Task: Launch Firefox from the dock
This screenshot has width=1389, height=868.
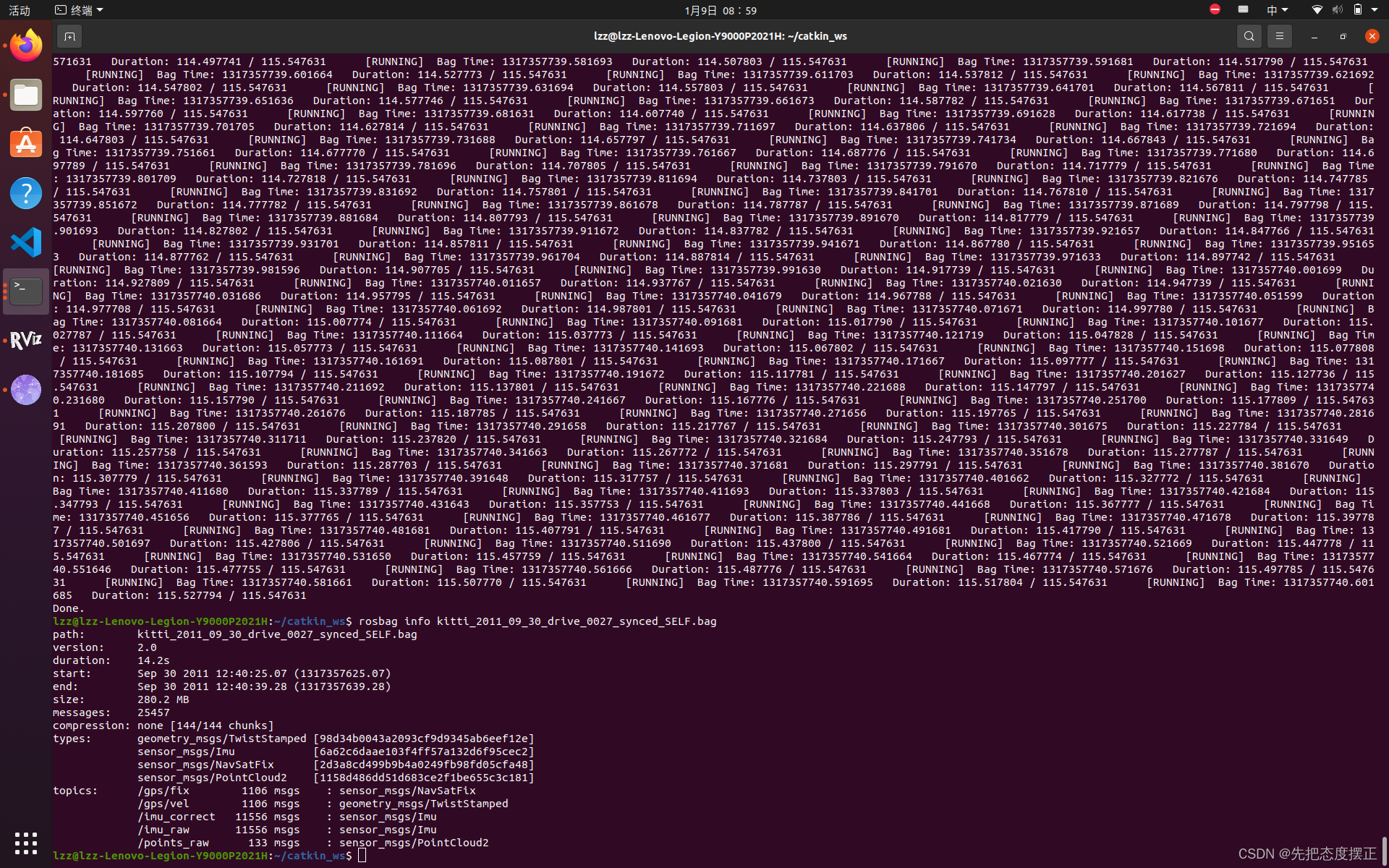Action: click(26, 46)
